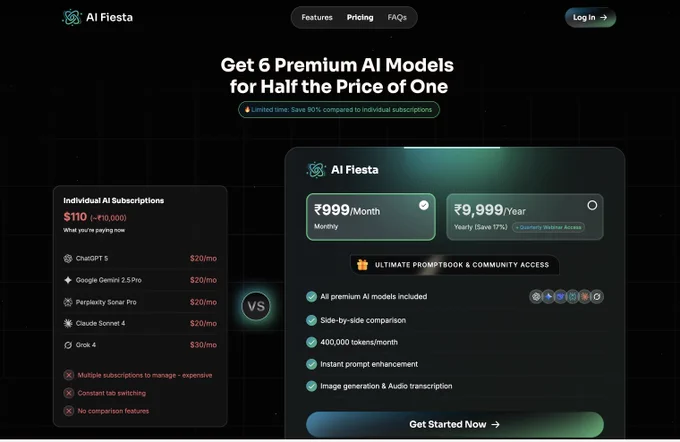
Task: Open the FAQs menu item
Action: [397, 17]
